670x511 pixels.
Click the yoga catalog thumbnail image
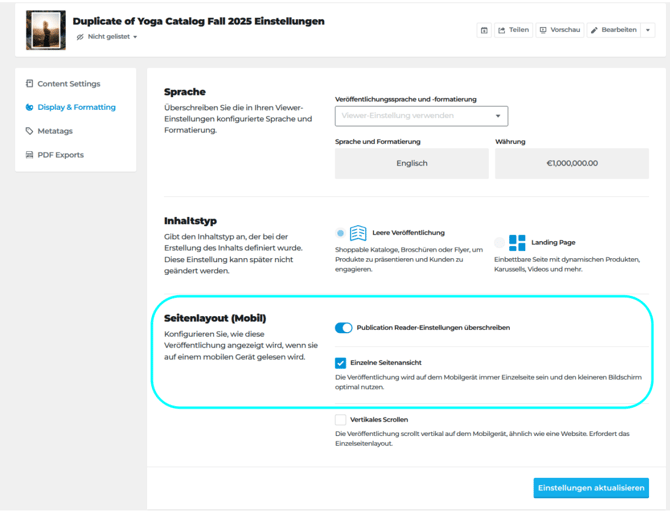[46, 30]
